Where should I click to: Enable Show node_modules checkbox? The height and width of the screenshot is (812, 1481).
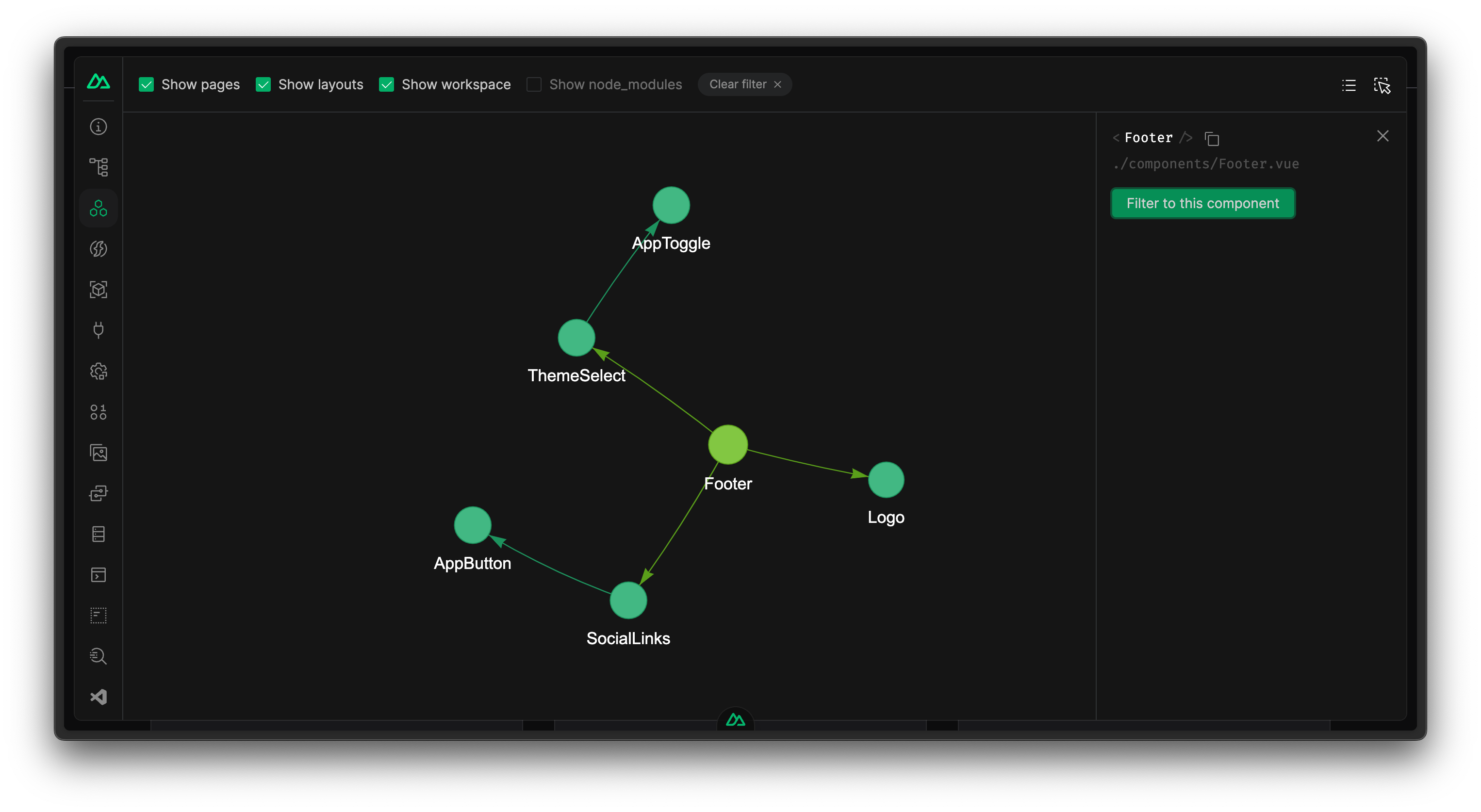(x=534, y=84)
